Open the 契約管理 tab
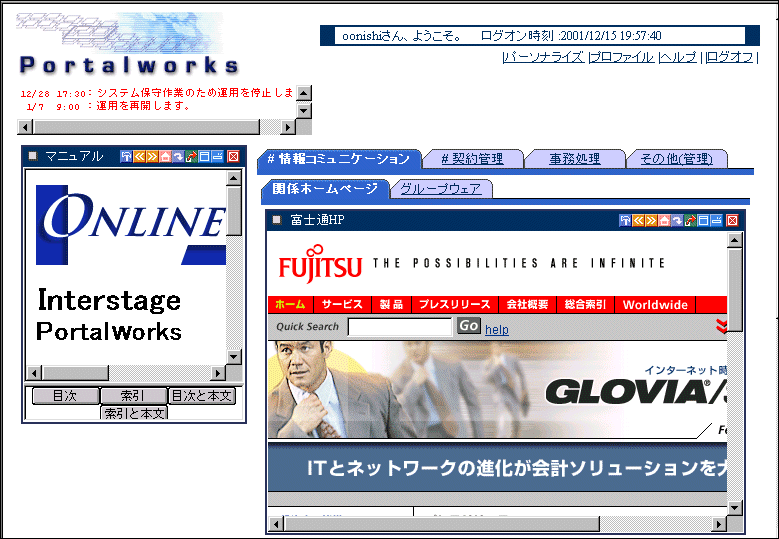The width and height of the screenshot is (779, 539). point(472,159)
